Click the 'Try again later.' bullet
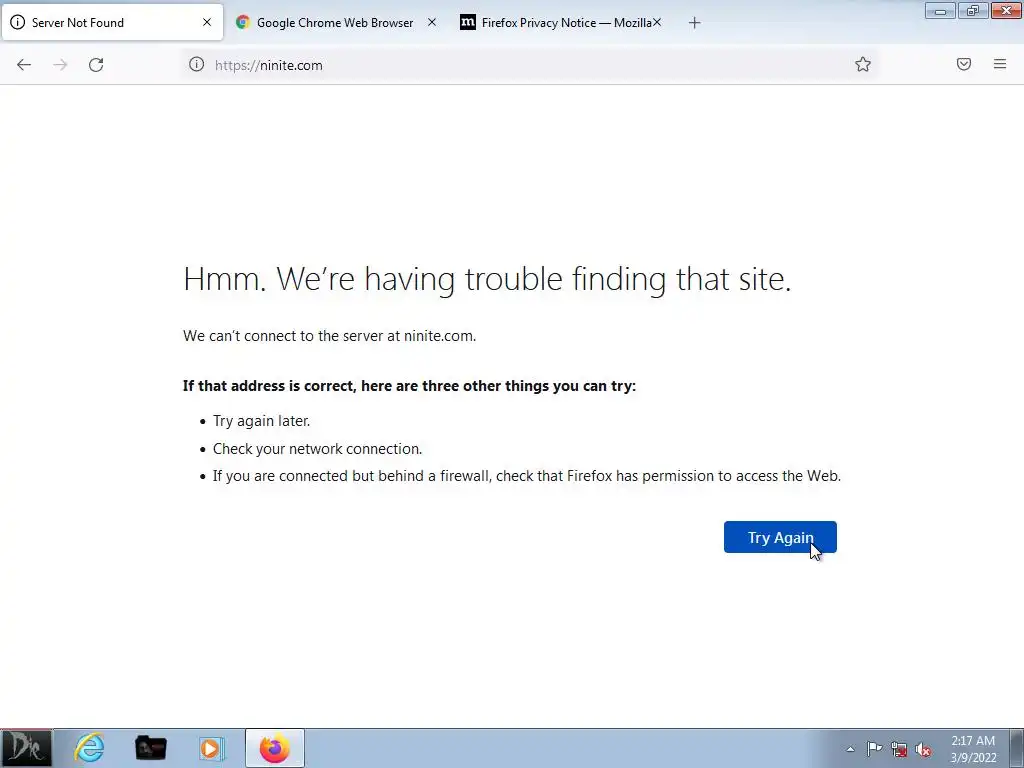1024x768 pixels. tap(261, 421)
